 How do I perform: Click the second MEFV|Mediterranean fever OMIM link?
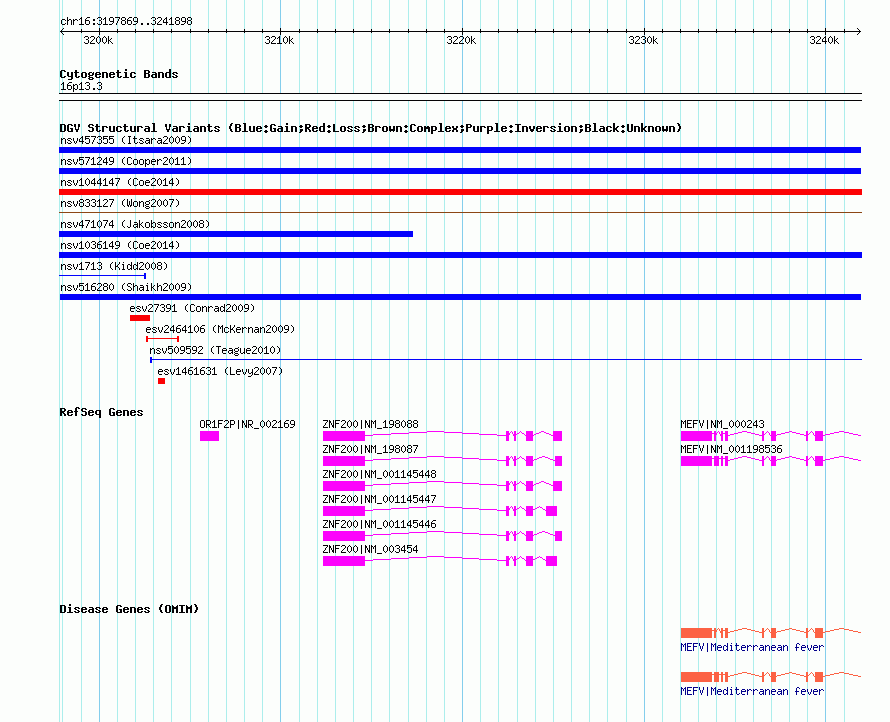(752, 691)
